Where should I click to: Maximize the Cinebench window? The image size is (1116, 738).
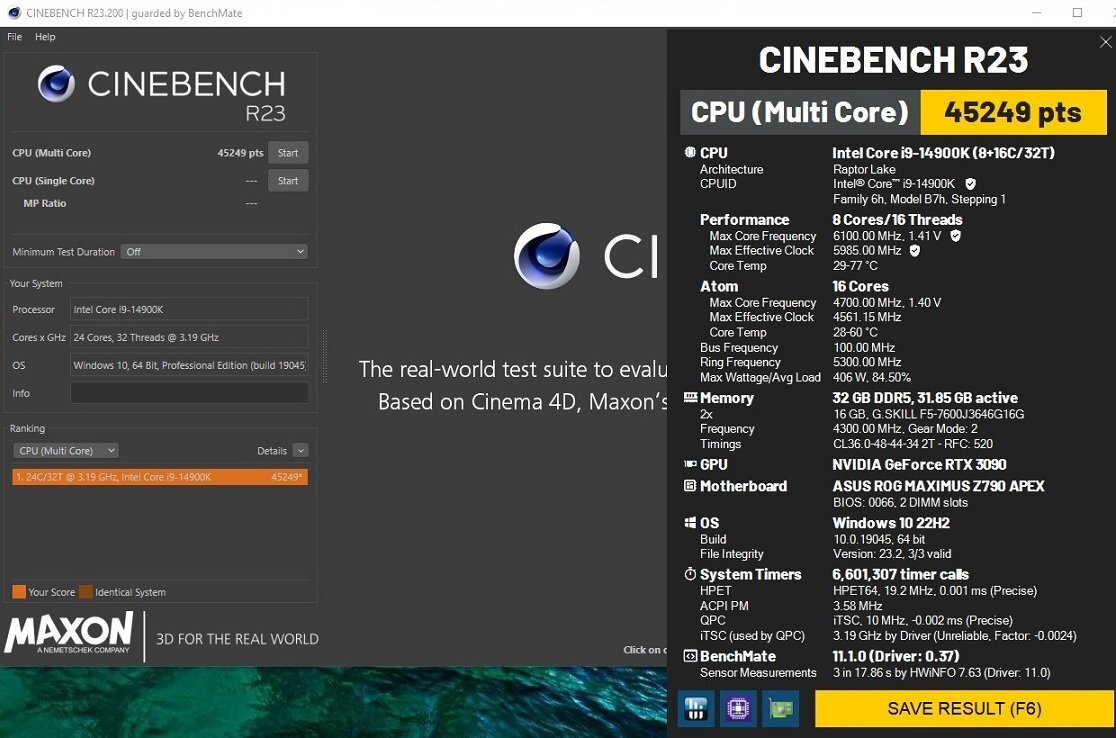(1077, 13)
